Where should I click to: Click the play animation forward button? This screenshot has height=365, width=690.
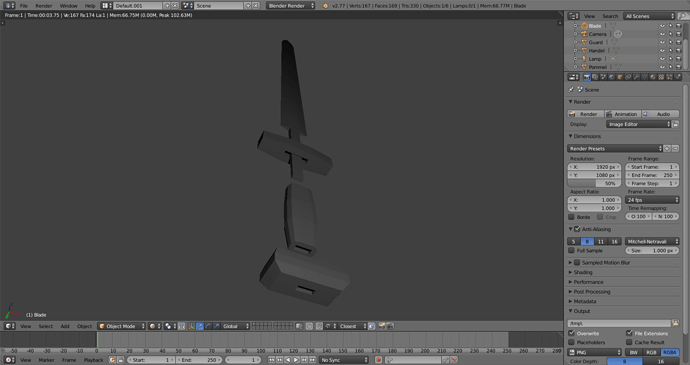coord(296,360)
